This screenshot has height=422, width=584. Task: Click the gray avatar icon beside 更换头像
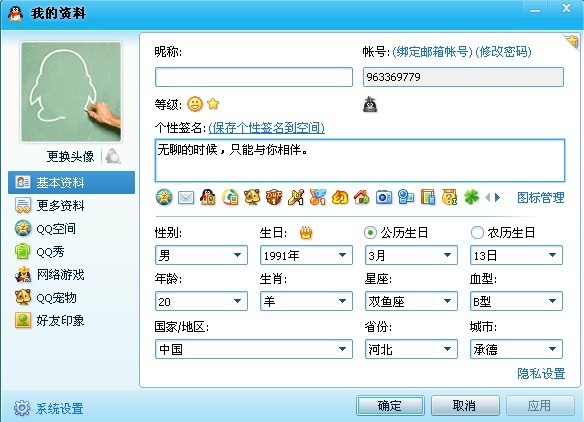(112, 156)
